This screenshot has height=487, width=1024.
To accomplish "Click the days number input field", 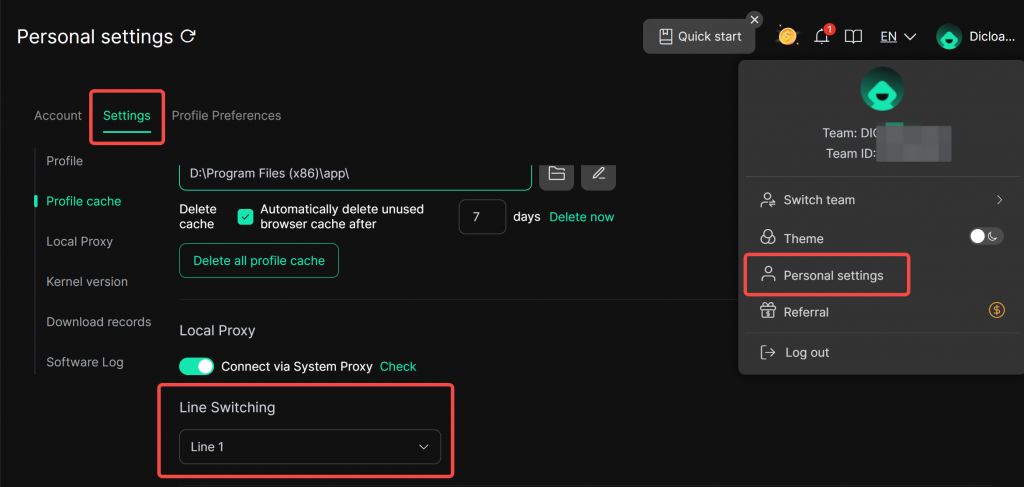I will [x=482, y=217].
